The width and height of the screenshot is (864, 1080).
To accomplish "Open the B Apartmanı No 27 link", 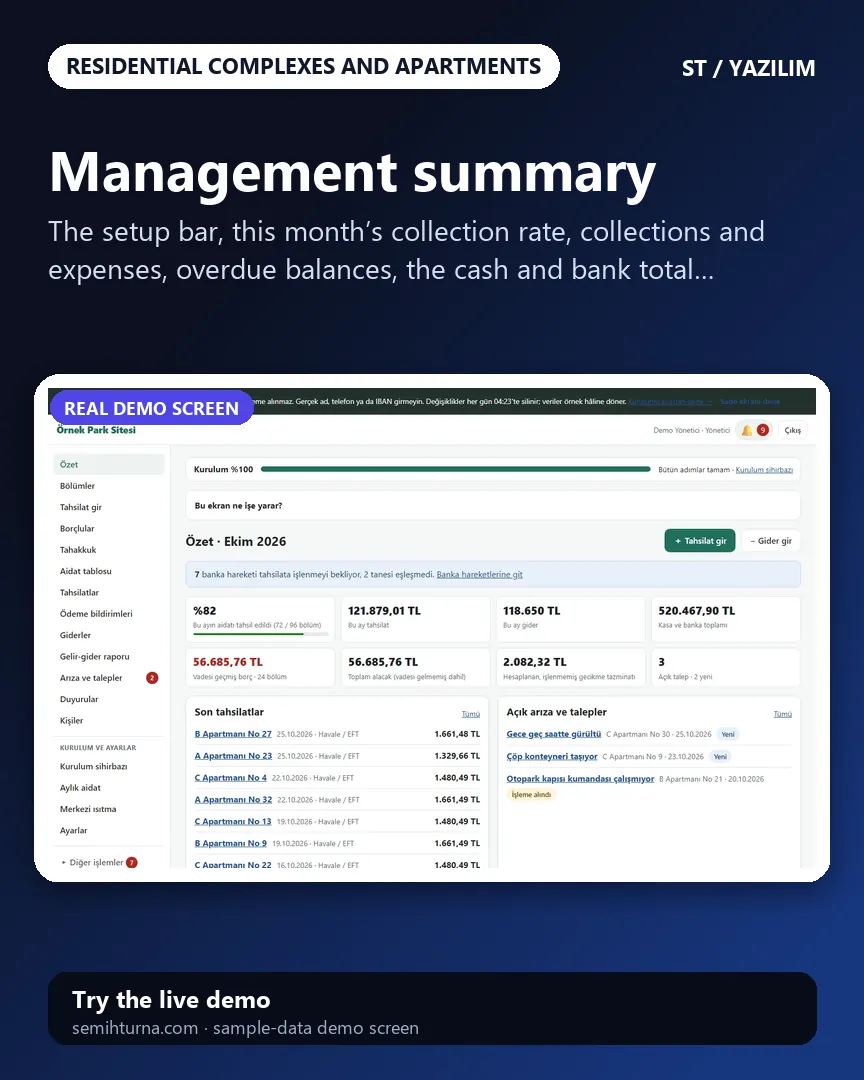I will pyautogui.click(x=233, y=734).
